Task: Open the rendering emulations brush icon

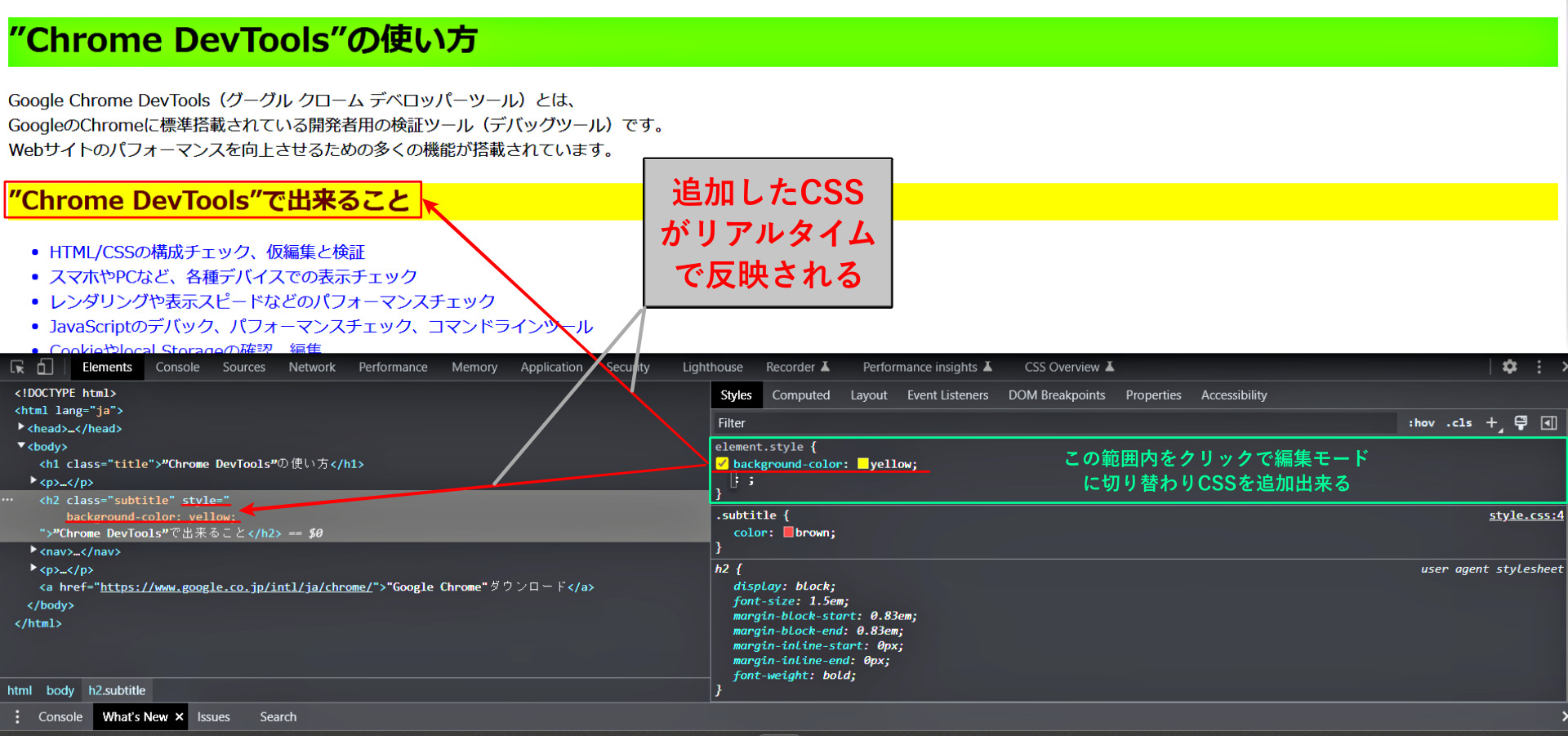Action: coord(1521,423)
